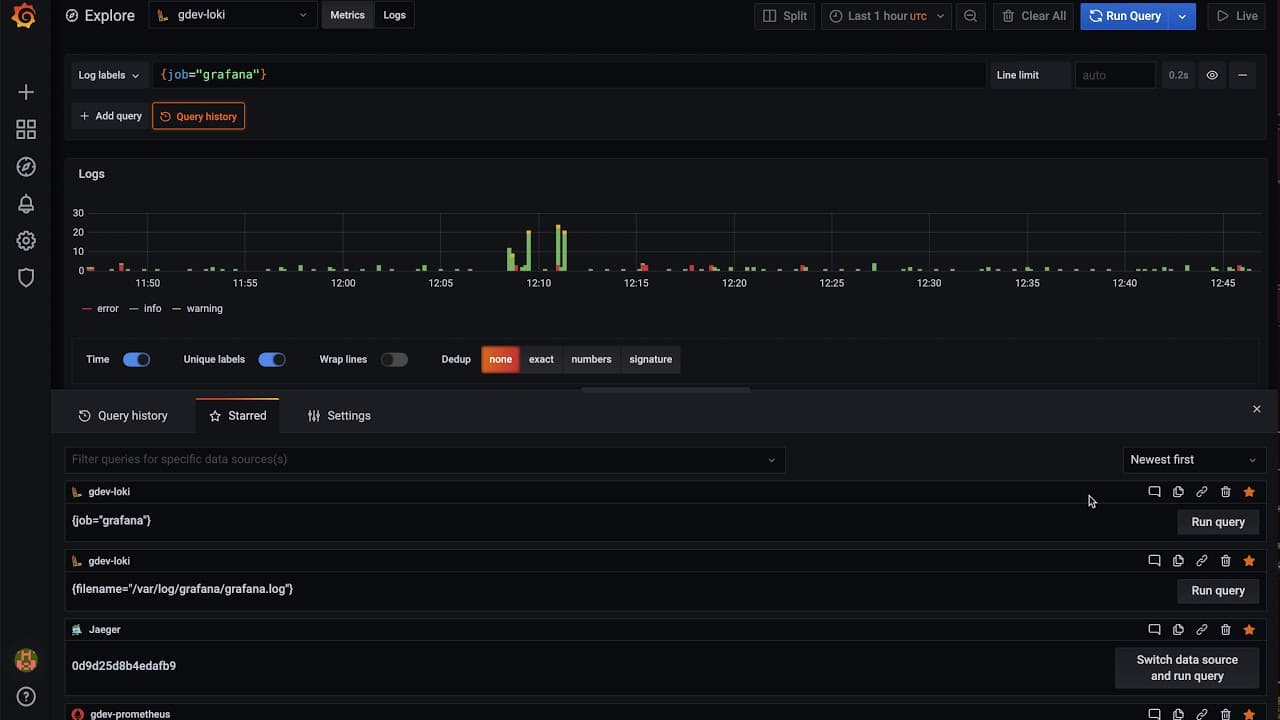Add comment to starred {job="grafana"} query
The image size is (1280, 720).
[1154, 492]
